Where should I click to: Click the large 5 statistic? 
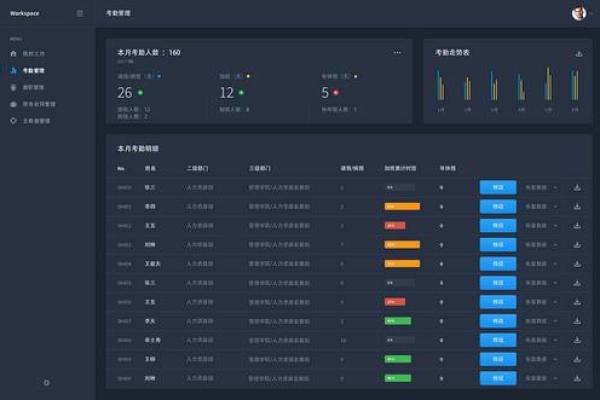[325, 93]
